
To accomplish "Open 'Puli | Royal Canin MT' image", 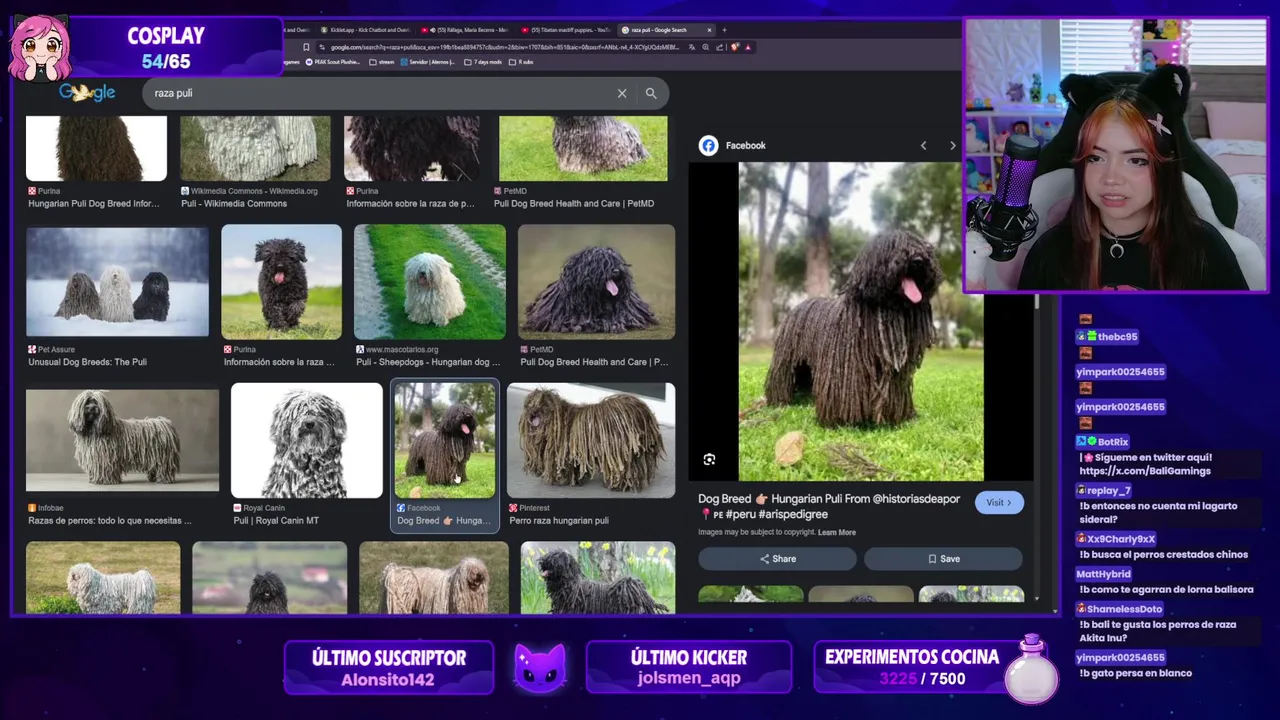I will coord(306,440).
